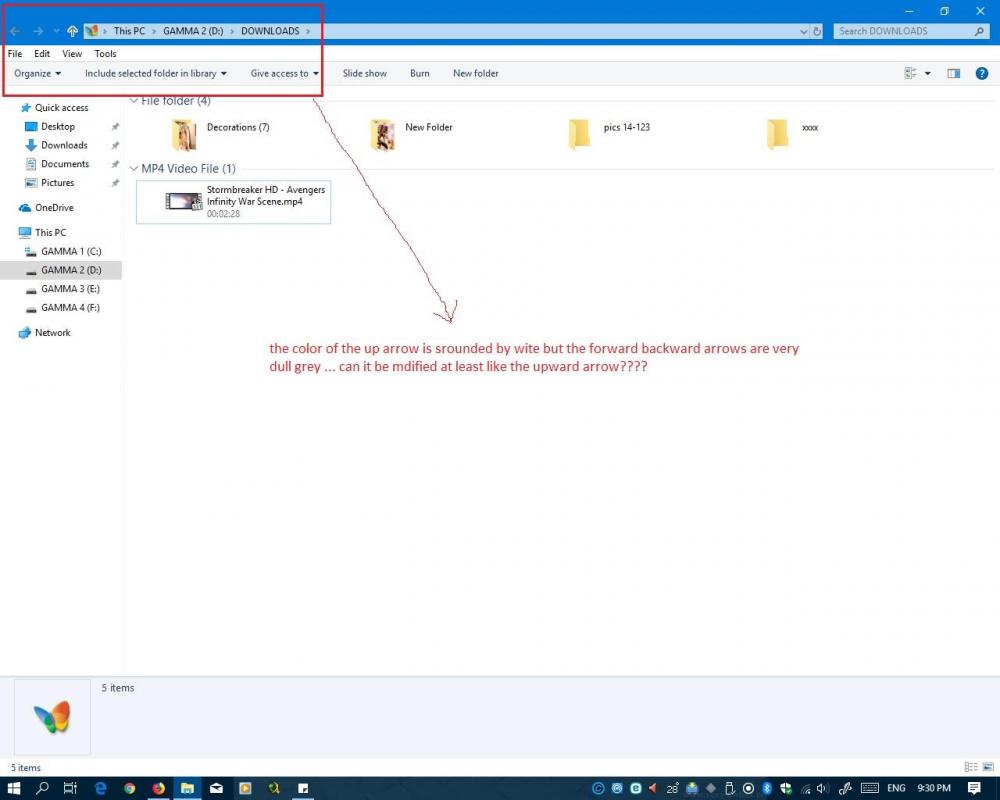Expand Include selected folder in library menu
The image size is (1000, 800).
tap(155, 73)
